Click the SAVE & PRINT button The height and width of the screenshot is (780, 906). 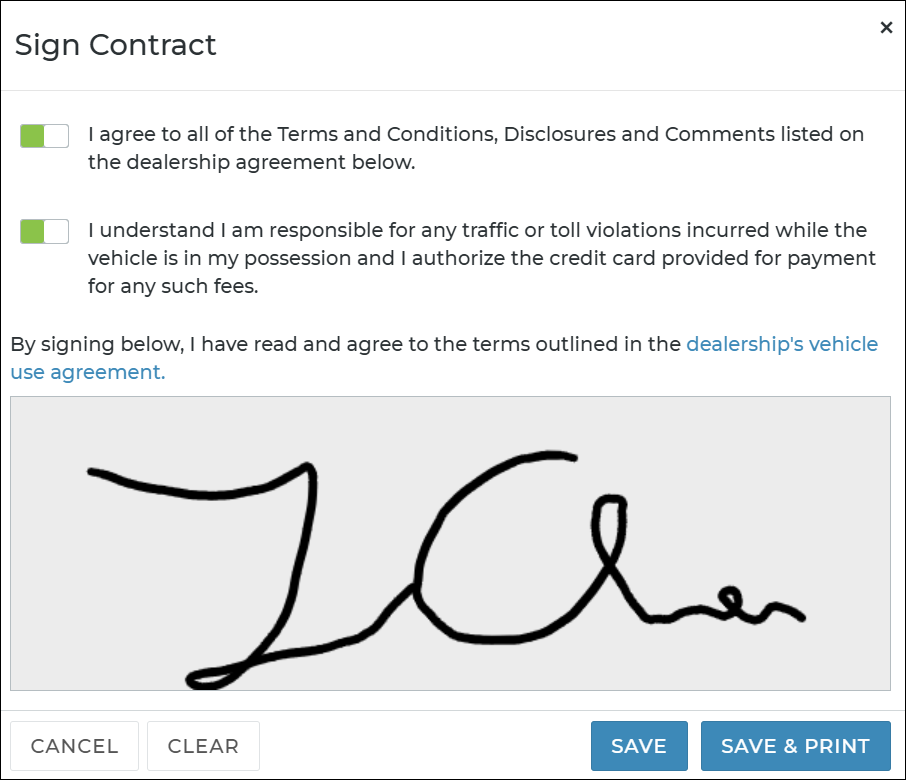795,746
